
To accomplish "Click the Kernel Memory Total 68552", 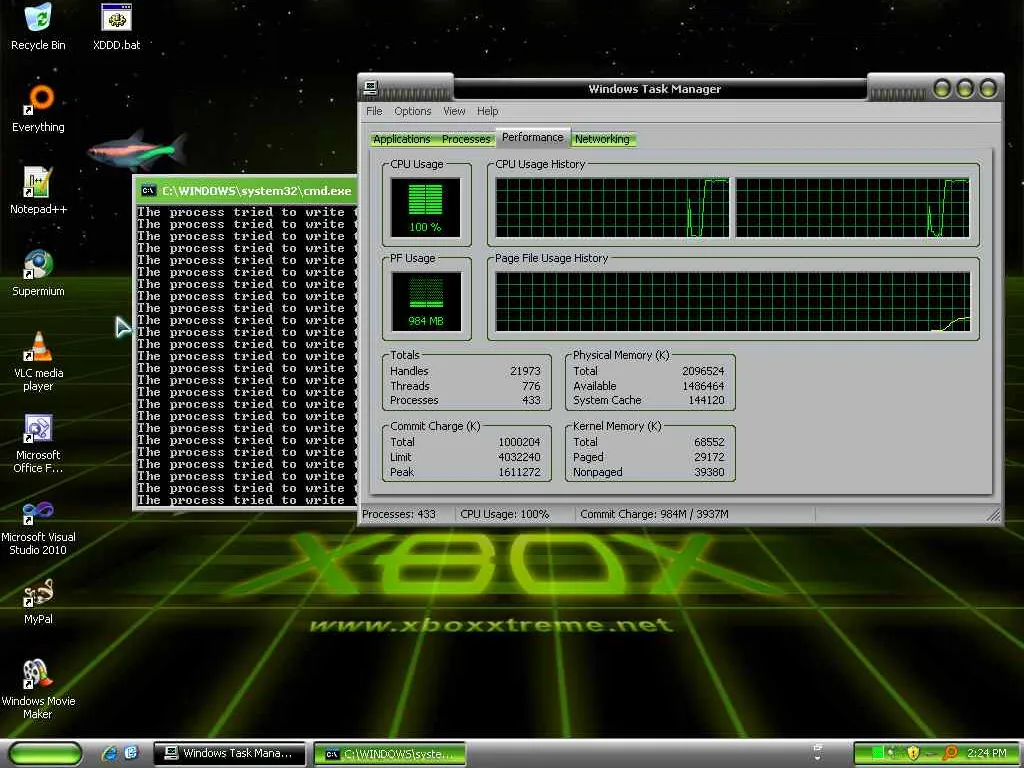I will [709, 442].
